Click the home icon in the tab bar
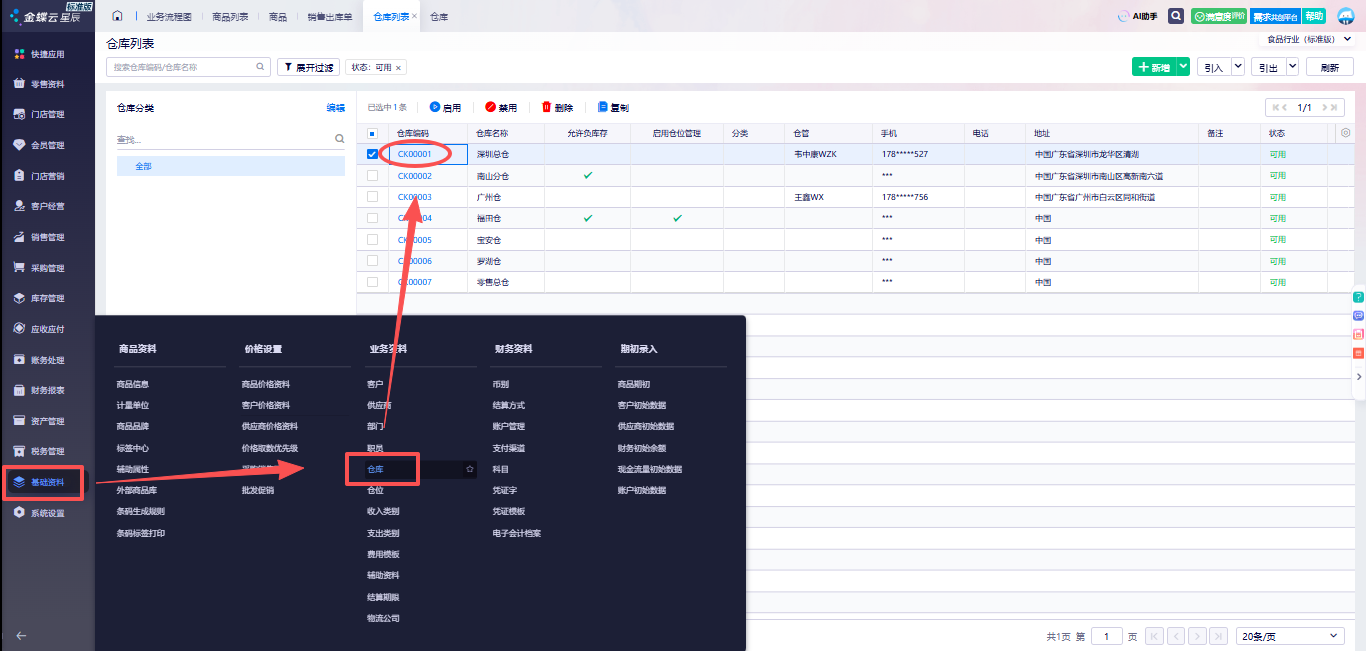Screen dimensions: 1366x651 coord(117,16)
